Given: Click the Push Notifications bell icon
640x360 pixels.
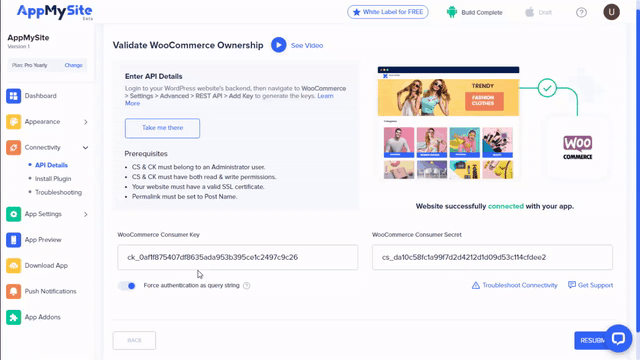Looking at the screenshot, I should point(13,291).
